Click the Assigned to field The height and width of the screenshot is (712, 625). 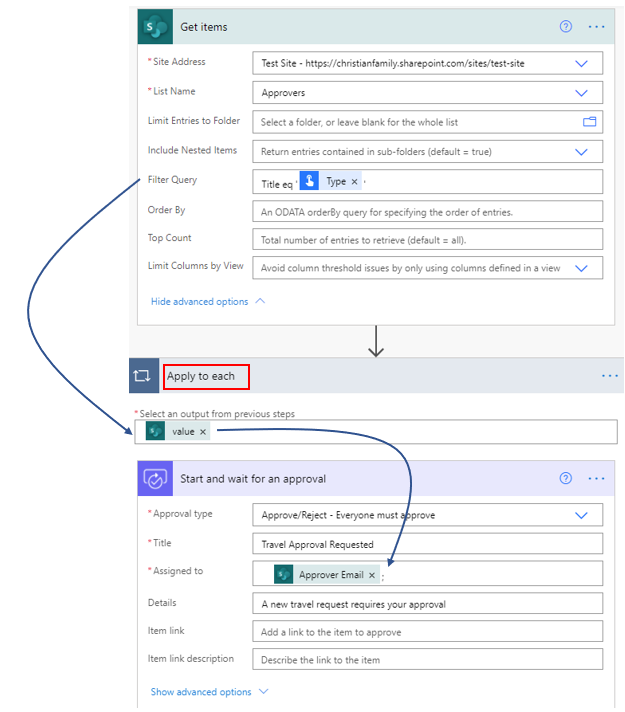(x=427, y=574)
